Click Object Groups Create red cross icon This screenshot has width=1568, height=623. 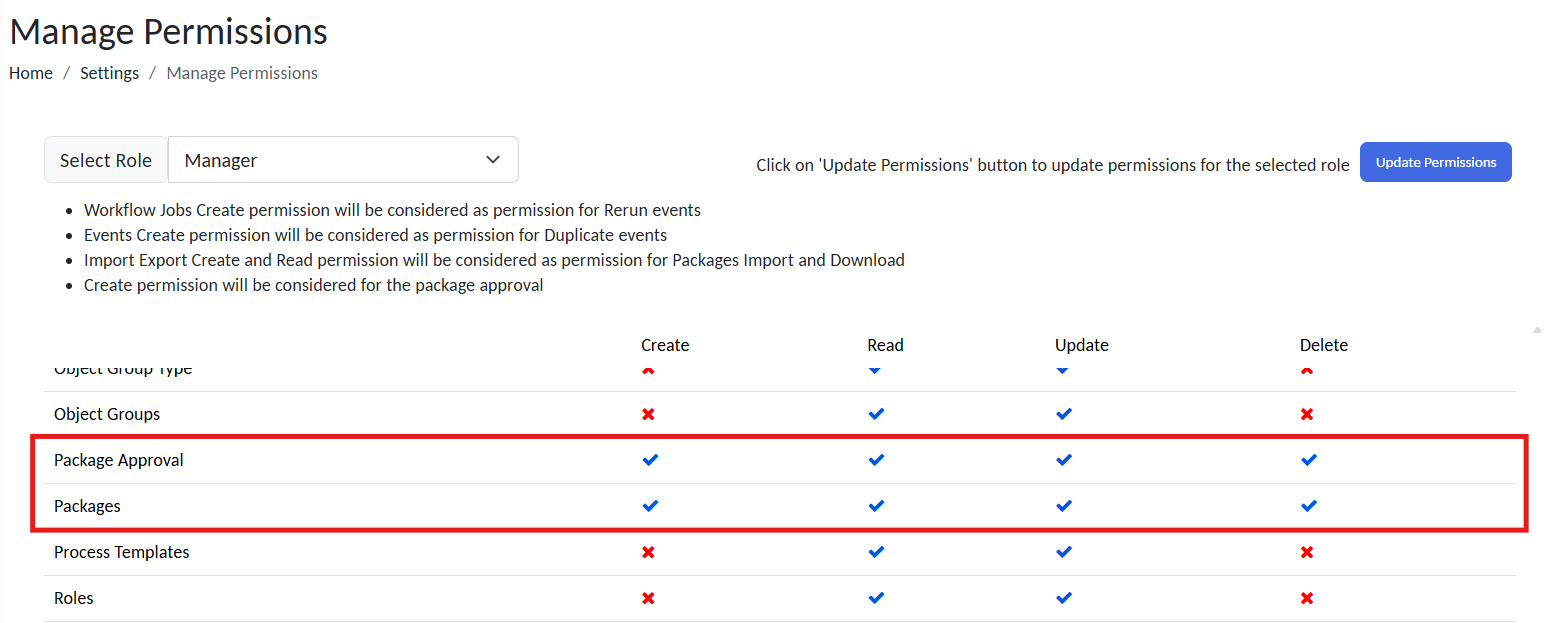[648, 414]
